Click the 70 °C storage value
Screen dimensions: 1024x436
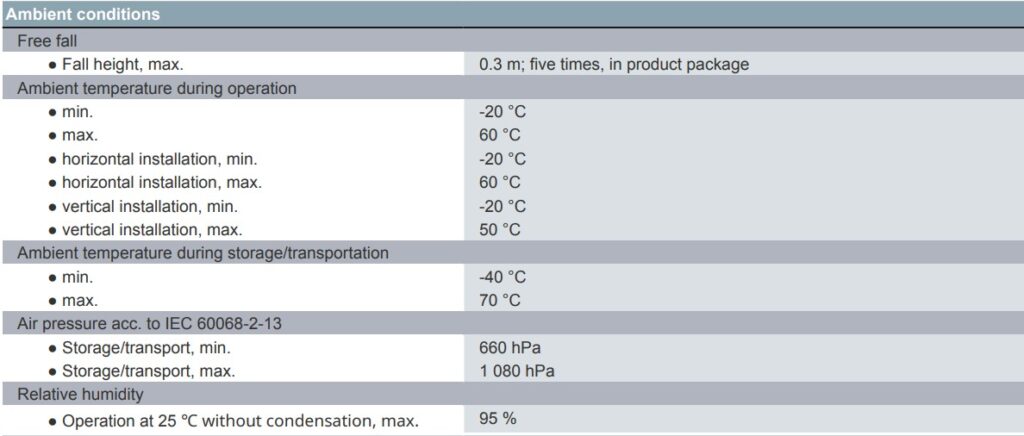pos(499,300)
